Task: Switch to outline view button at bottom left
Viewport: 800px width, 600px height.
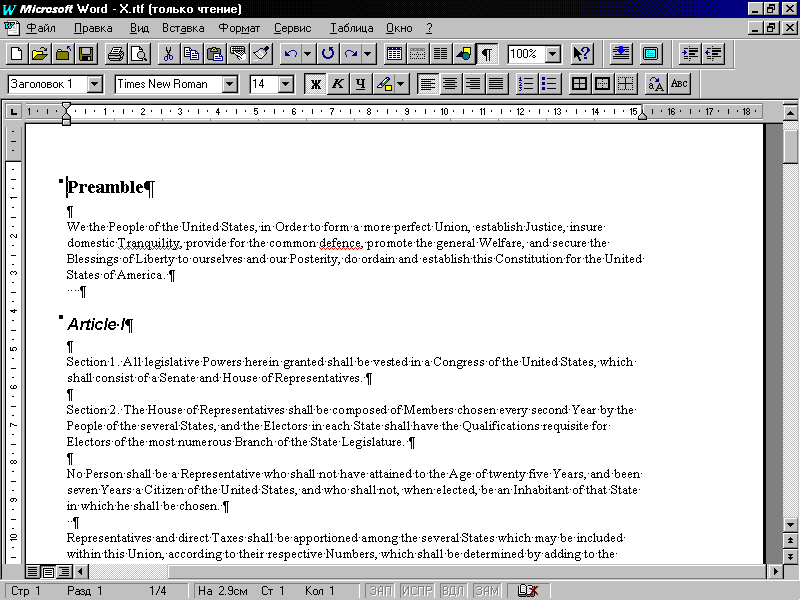Action: click(64, 571)
